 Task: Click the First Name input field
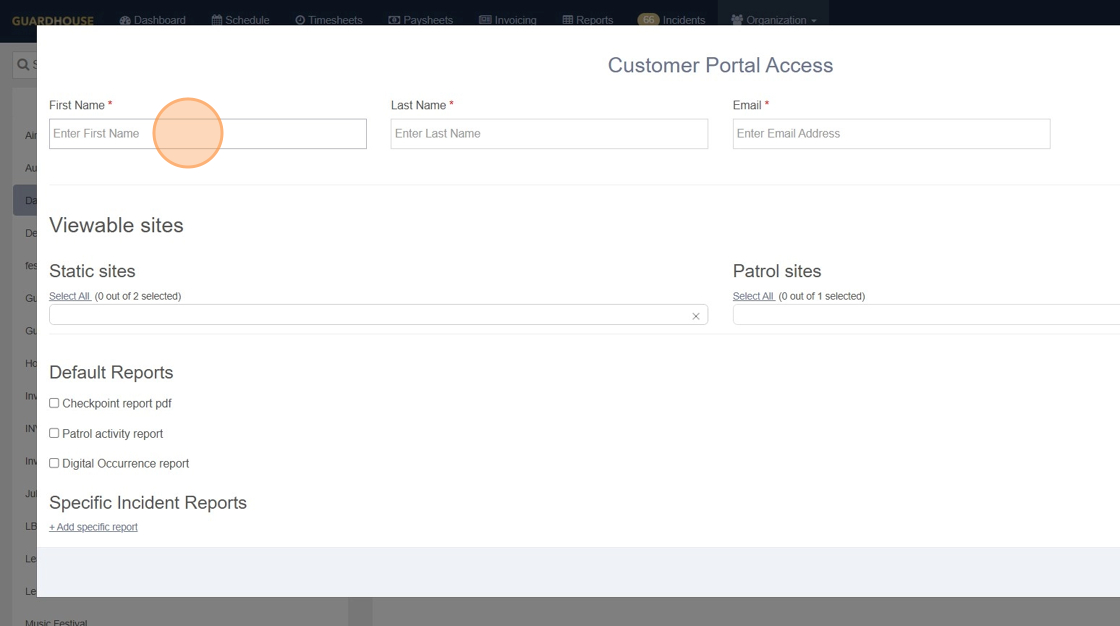pos(207,134)
